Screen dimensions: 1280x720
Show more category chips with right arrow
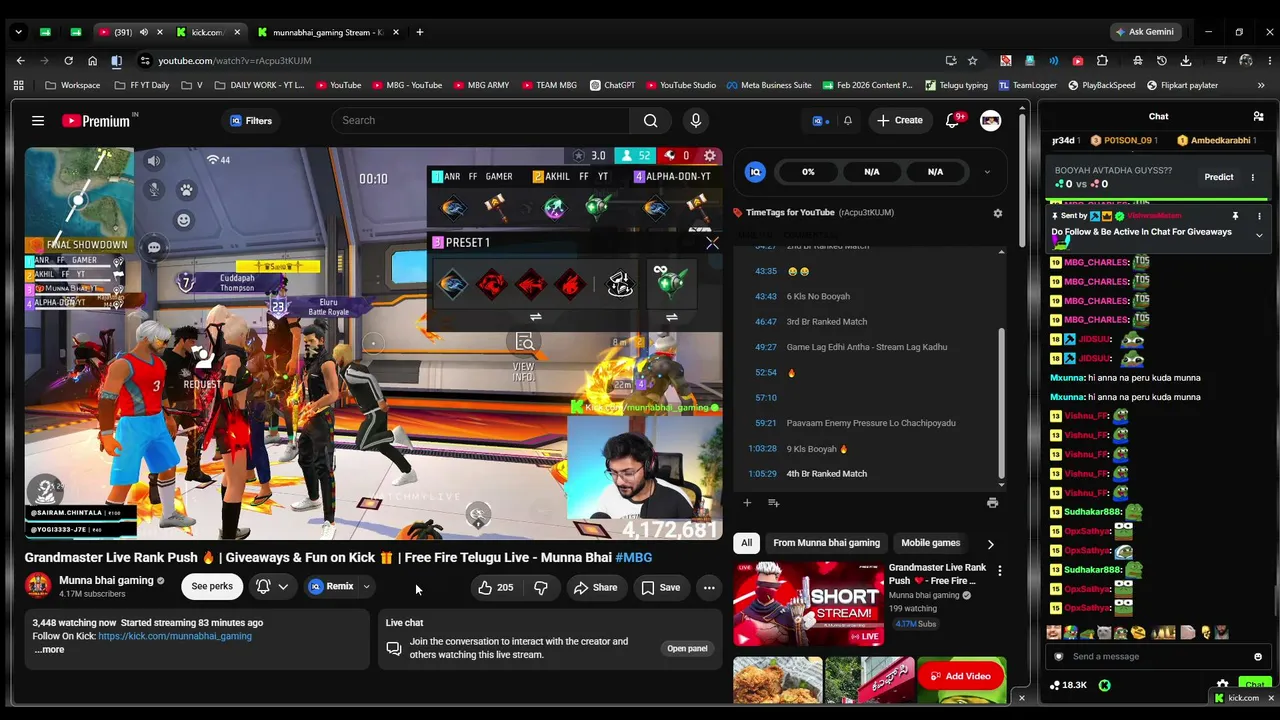pos(991,544)
